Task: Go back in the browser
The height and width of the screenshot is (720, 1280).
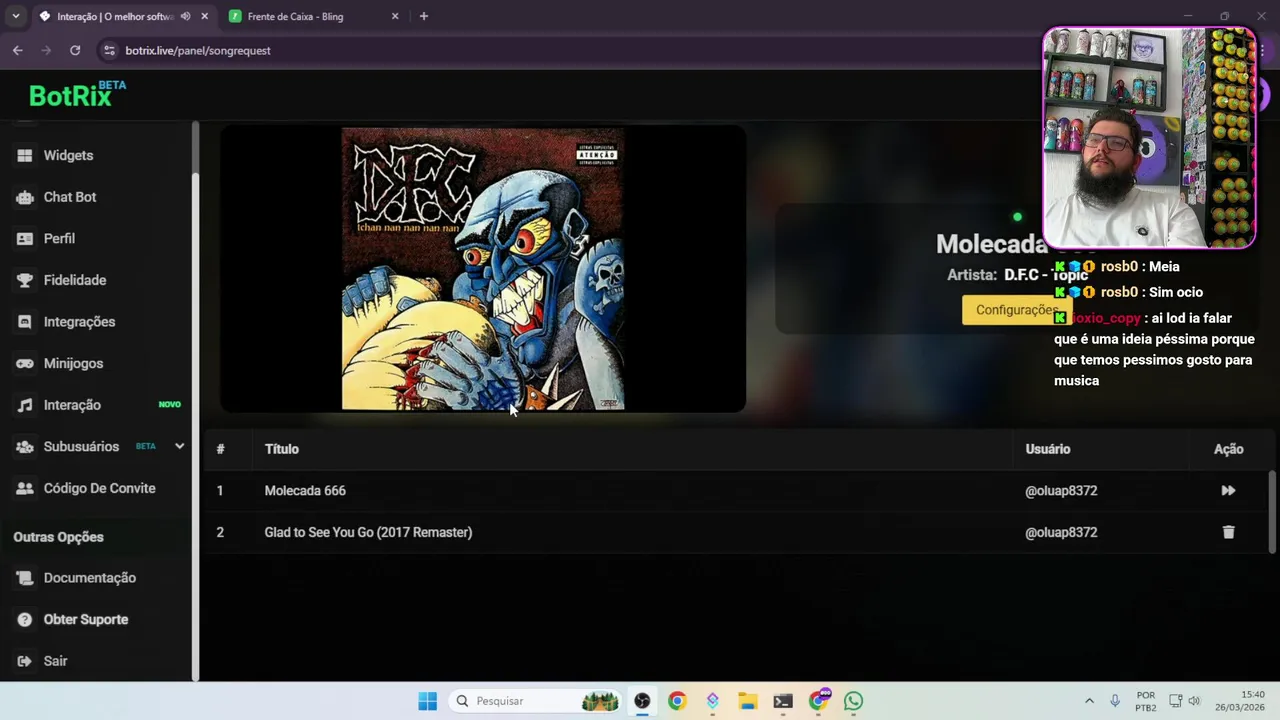Action: click(18, 50)
